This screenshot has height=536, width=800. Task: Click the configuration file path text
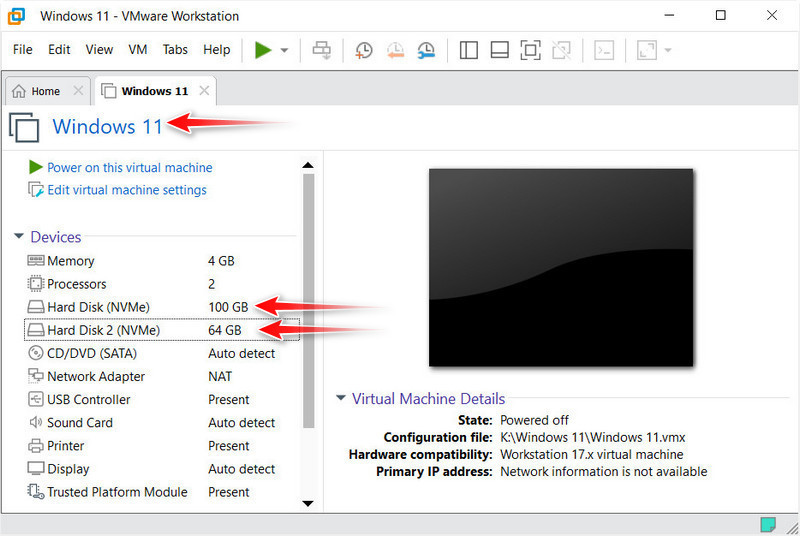pos(592,438)
